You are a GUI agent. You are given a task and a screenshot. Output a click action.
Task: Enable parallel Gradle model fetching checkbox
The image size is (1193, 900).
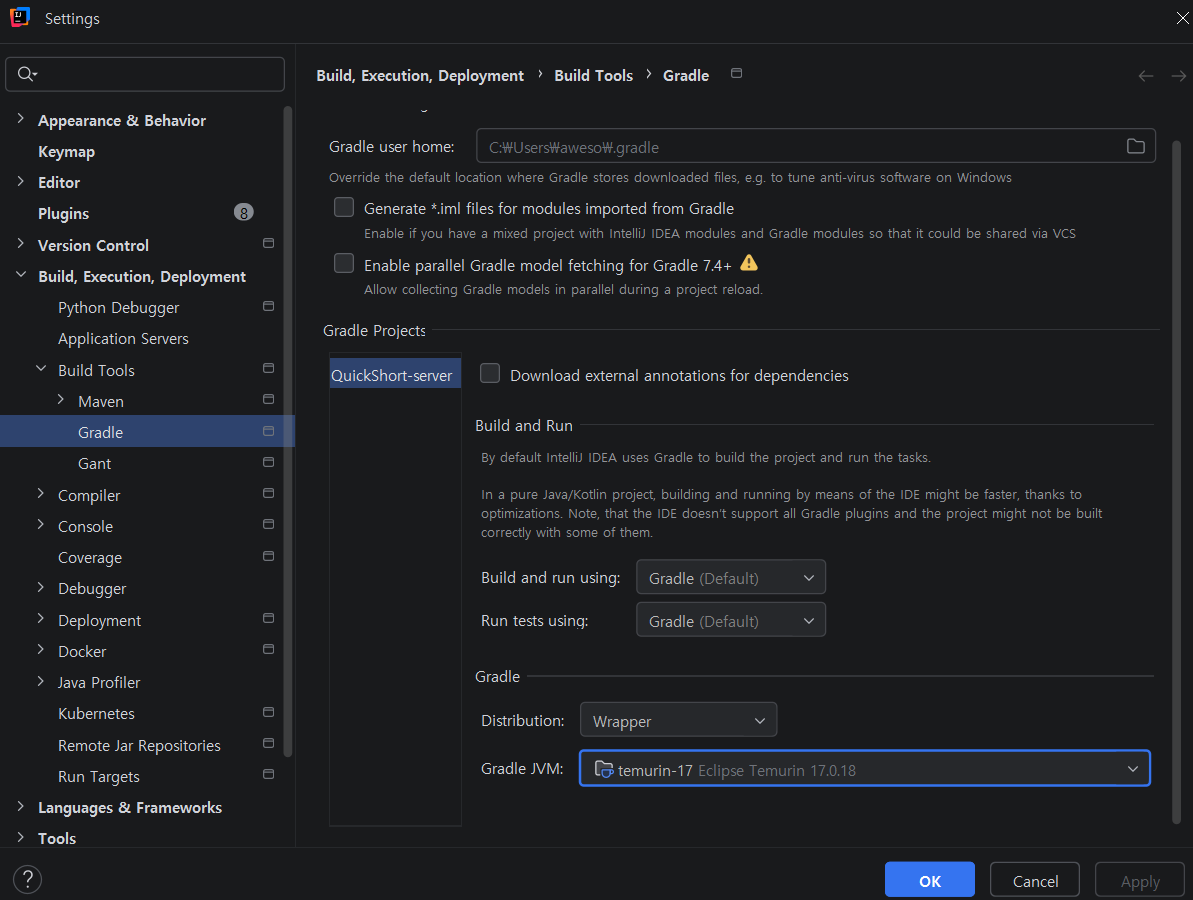(344, 263)
